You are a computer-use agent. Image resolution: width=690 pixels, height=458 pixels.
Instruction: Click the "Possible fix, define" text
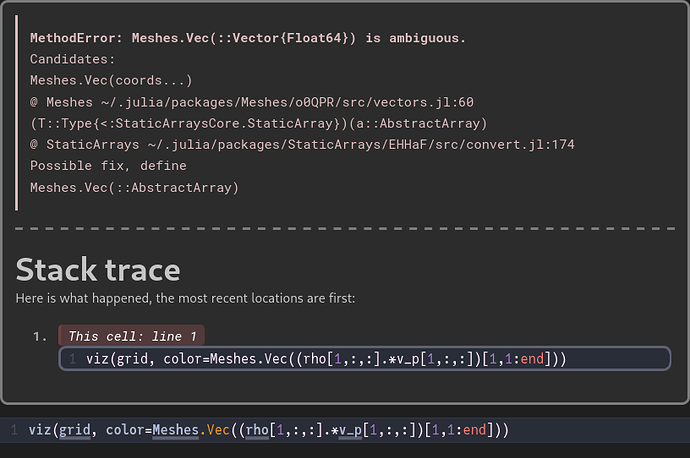coord(108,166)
